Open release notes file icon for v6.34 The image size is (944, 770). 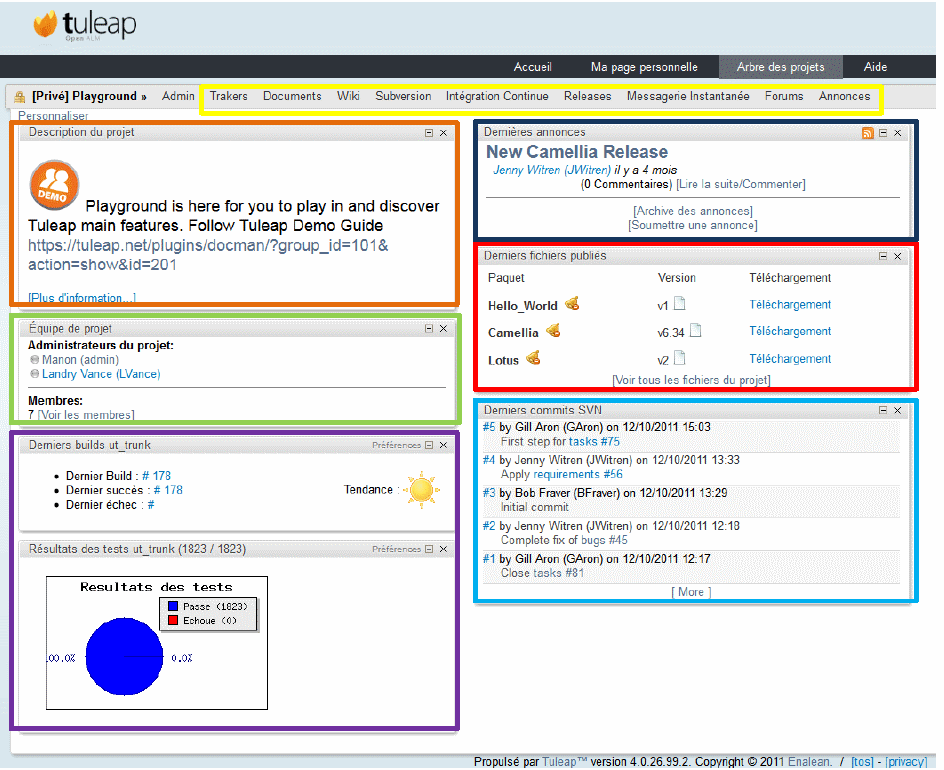click(695, 331)
